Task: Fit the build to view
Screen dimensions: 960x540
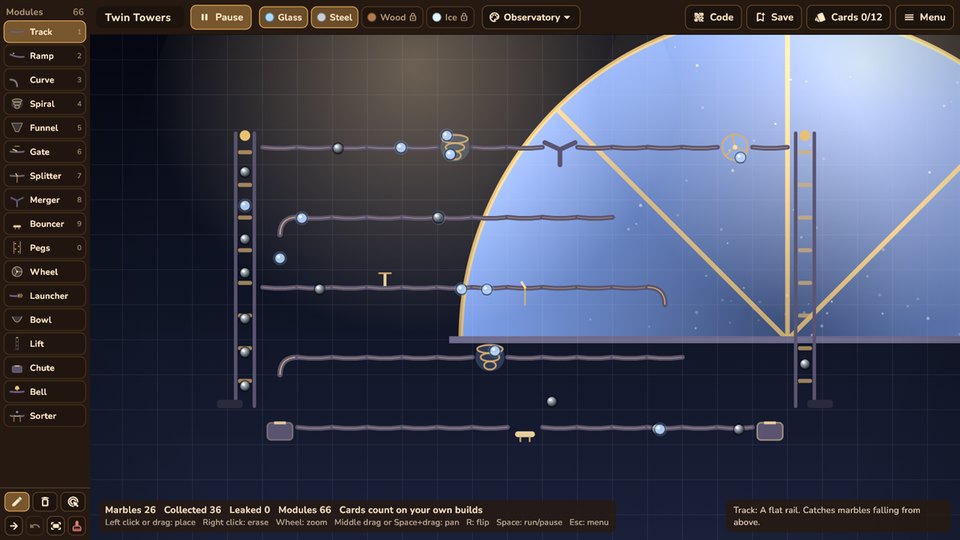Action: click(56, 526)
